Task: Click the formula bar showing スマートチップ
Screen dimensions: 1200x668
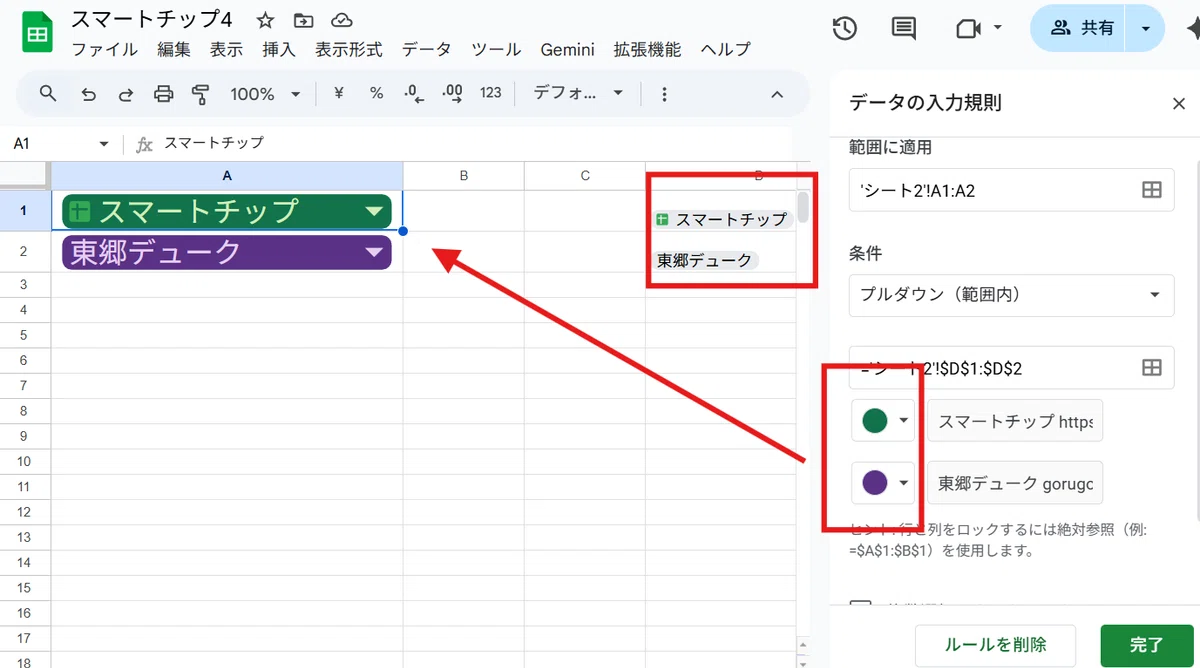Action: click(476, 143)
